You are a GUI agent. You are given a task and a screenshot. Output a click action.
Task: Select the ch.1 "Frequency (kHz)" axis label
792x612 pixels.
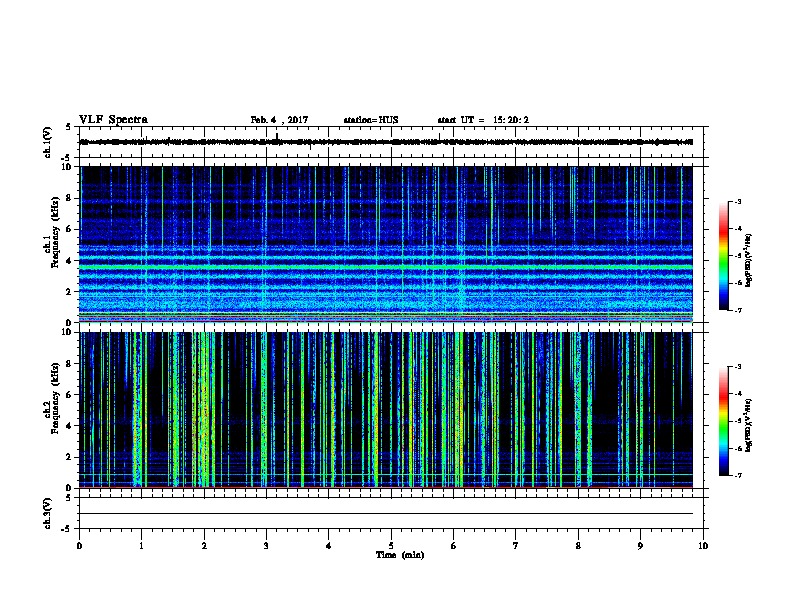click(x=55, y=233)
